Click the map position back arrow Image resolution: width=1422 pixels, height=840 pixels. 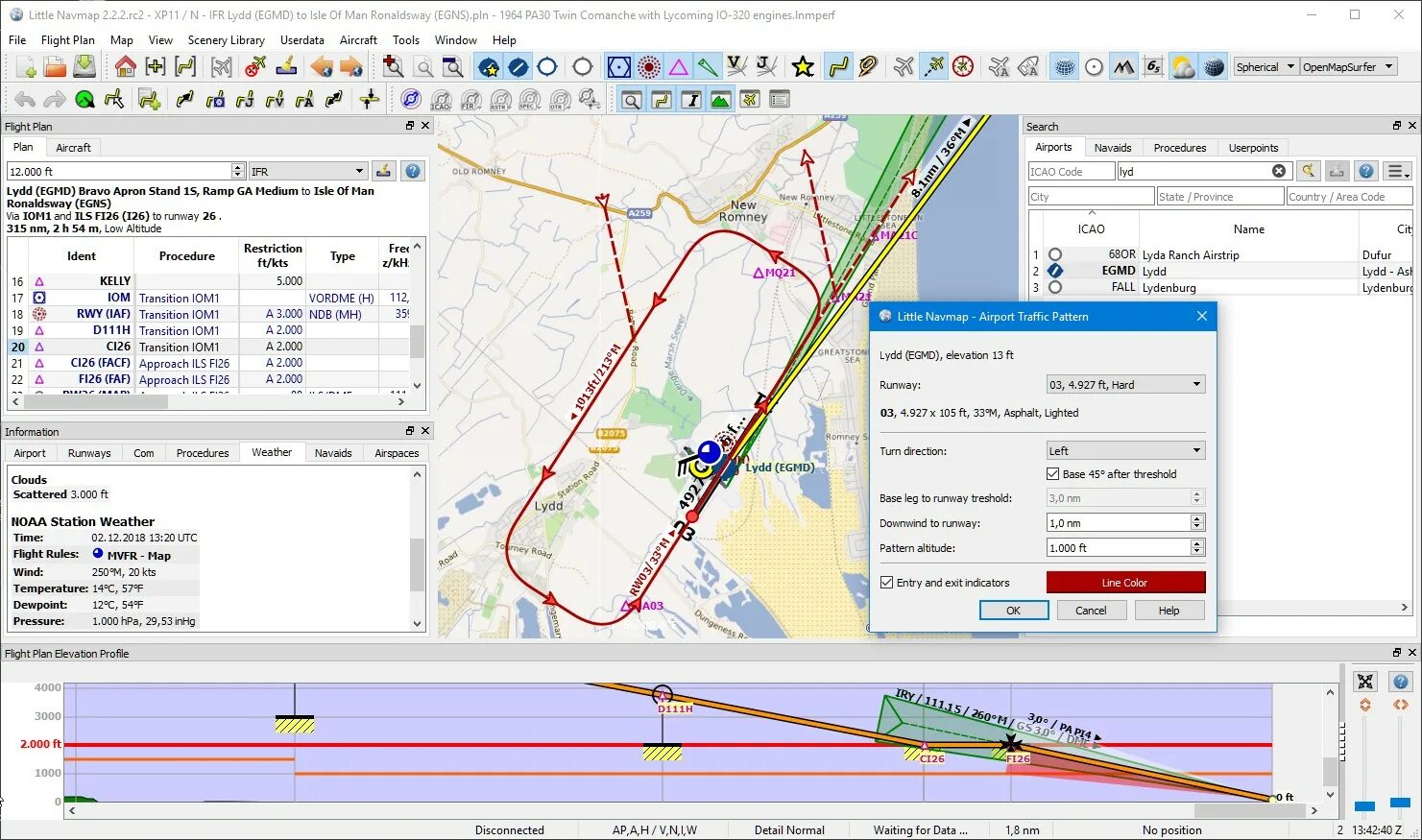[322, 66]
